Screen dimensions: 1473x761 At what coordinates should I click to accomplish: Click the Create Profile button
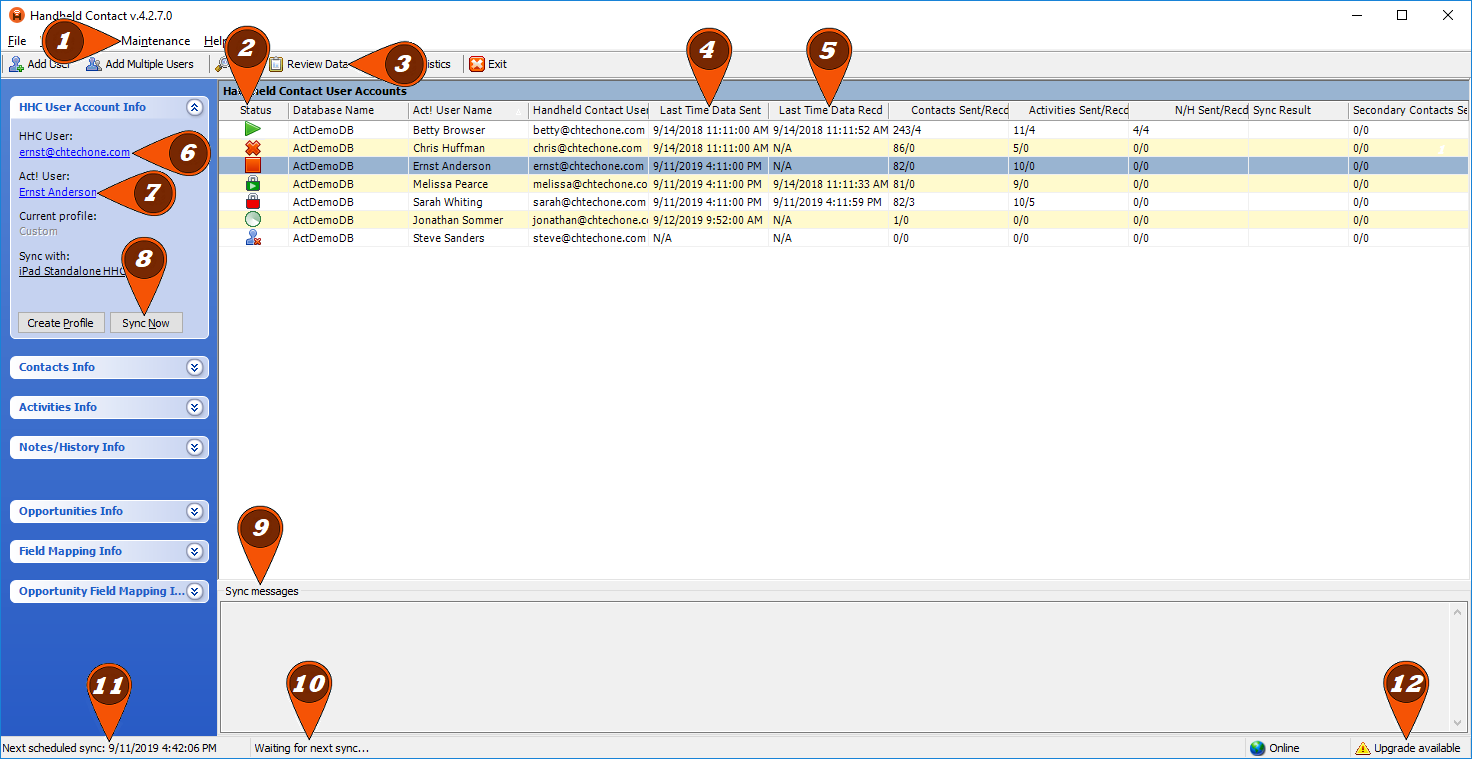60,323
